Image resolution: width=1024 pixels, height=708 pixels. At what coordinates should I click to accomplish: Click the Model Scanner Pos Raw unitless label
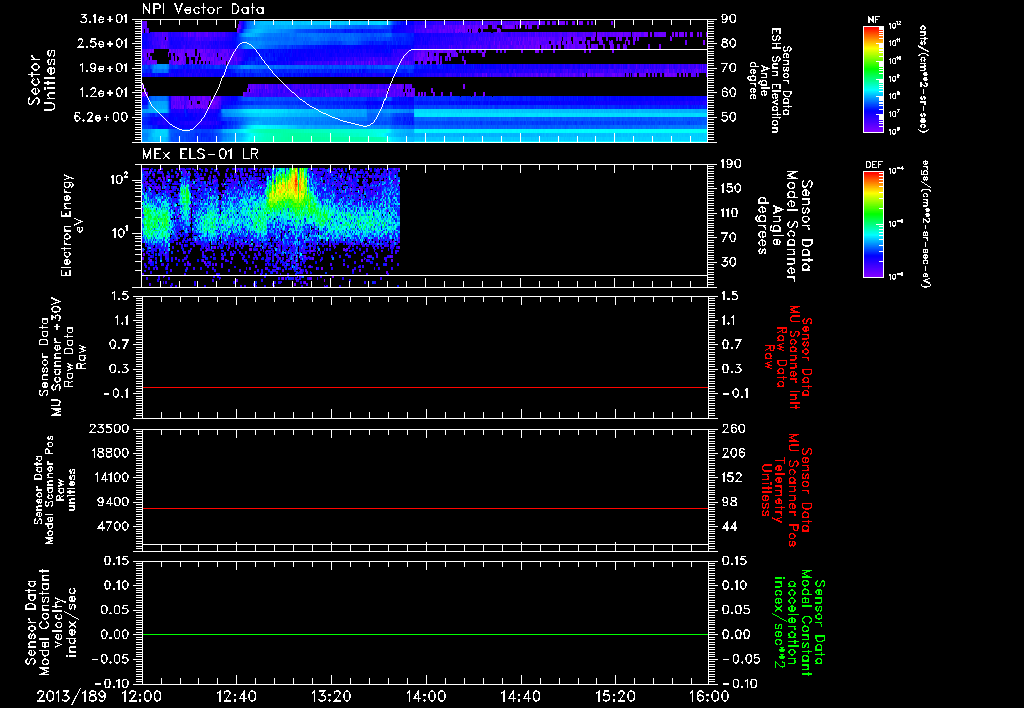click(x=55, y=490)
